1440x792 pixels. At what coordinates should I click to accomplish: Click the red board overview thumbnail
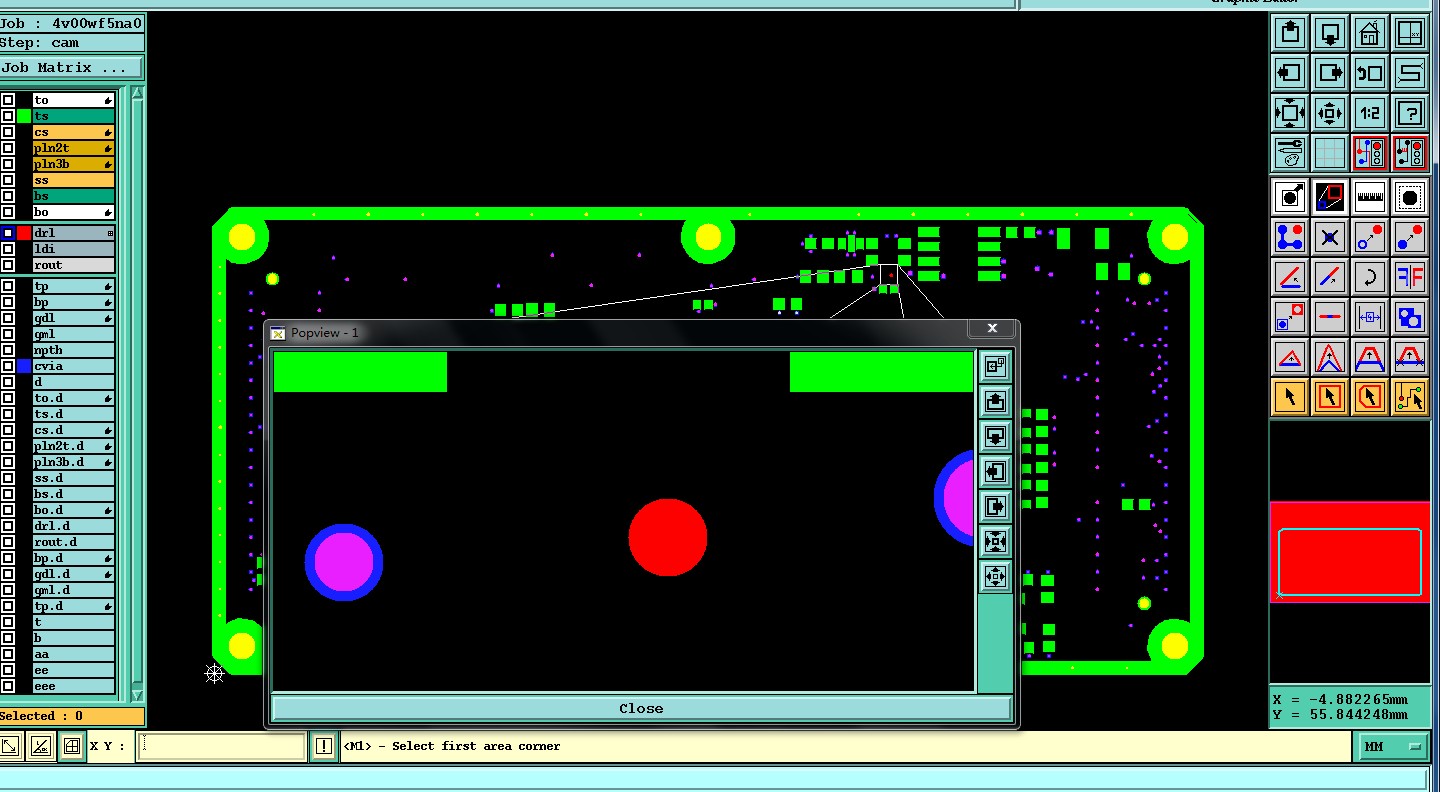1349,552
